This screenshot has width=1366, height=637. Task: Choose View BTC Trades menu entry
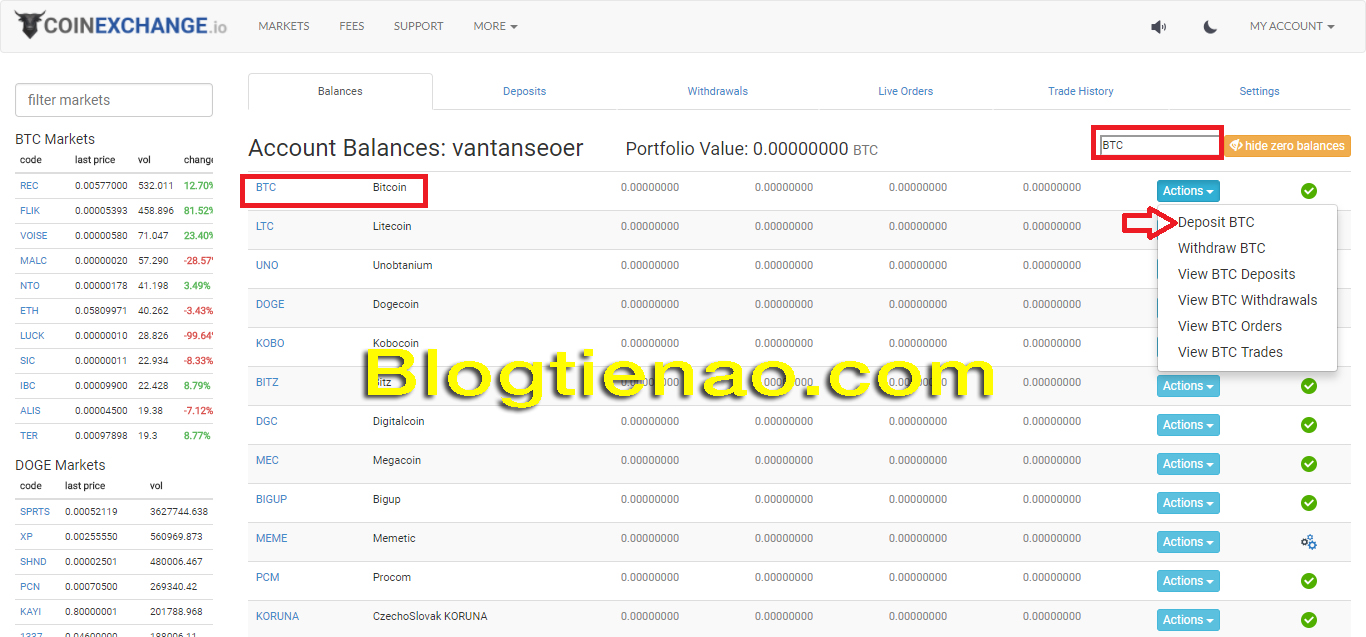[1230, 352]
